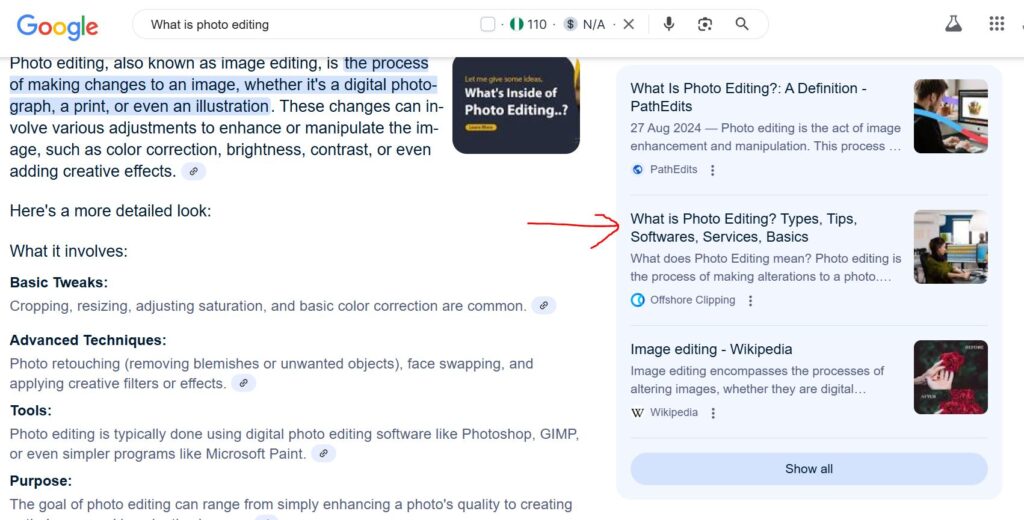Click the 'PathEdits' source name
This screenshot has width=1024, height=520.
coord(673,170)
